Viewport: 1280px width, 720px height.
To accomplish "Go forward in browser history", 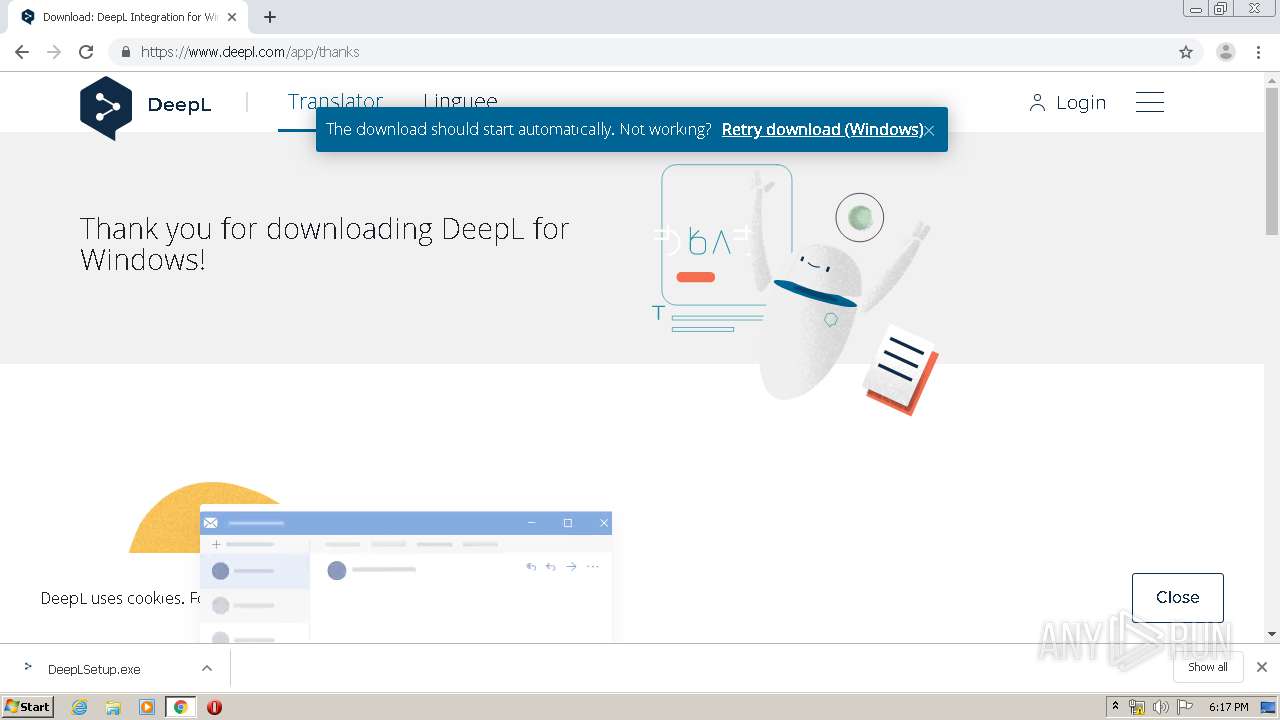I will 54,52.
